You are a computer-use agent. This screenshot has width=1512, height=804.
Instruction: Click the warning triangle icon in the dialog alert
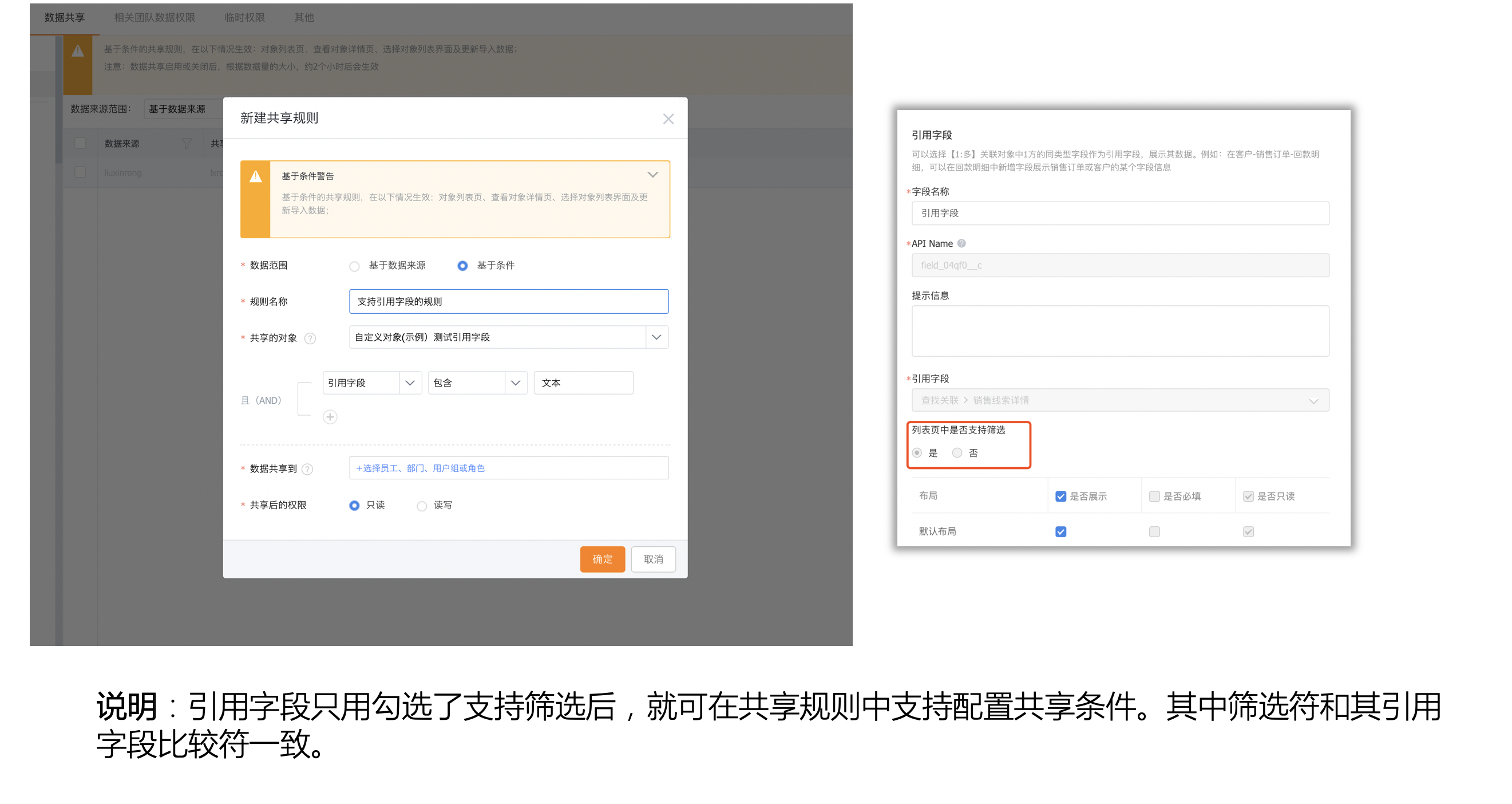click(x=255, y=177)
